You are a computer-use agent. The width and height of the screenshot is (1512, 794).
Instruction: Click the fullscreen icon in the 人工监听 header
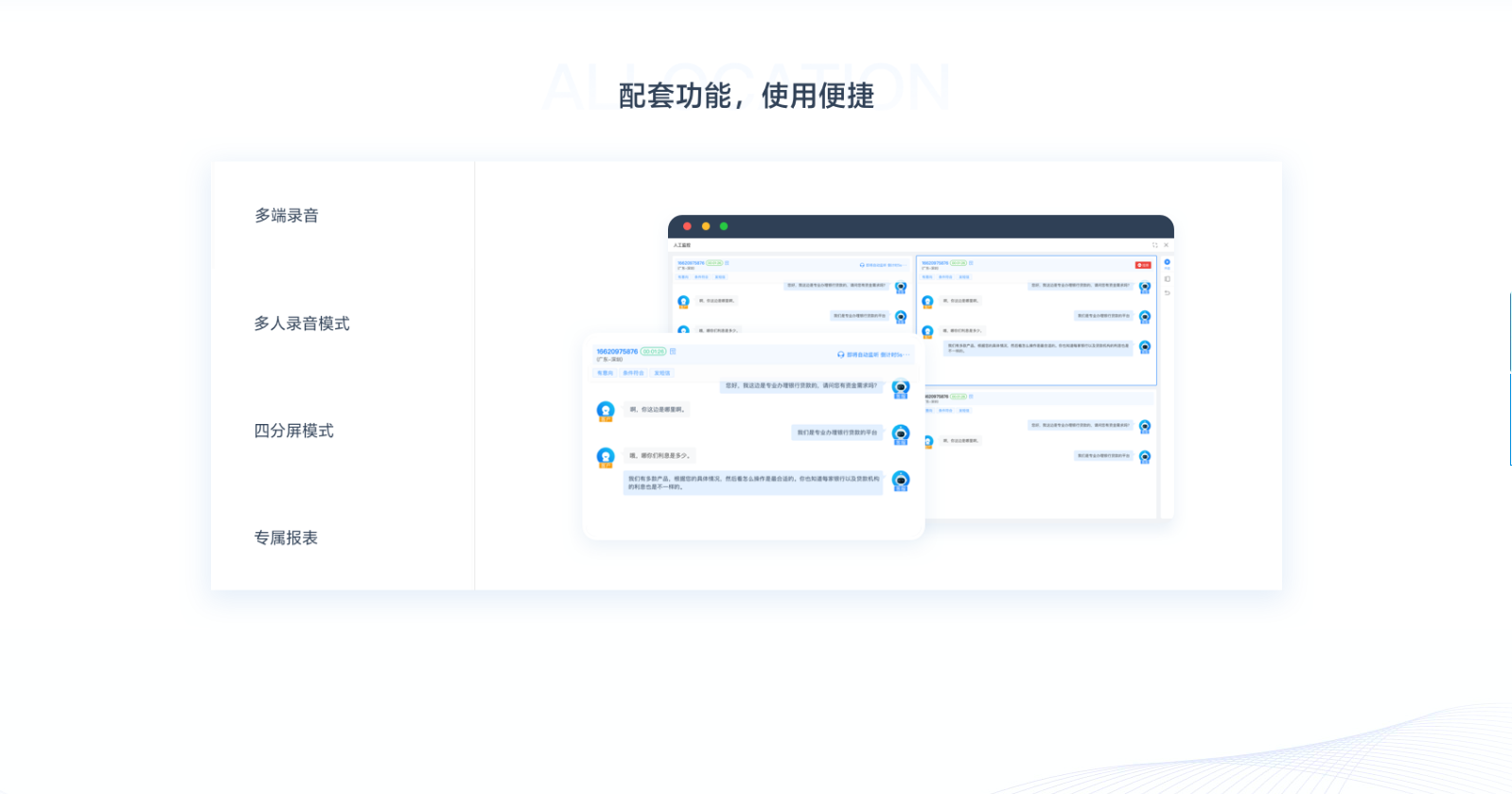tap(1154, 245)
